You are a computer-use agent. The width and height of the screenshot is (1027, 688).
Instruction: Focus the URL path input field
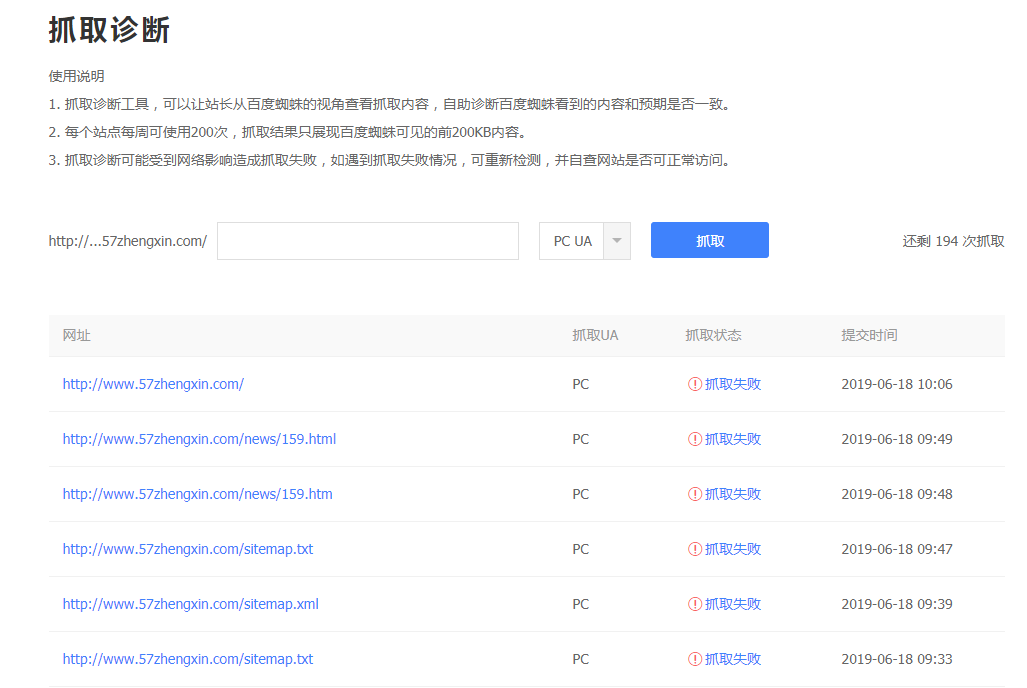(x=367, y=240)
